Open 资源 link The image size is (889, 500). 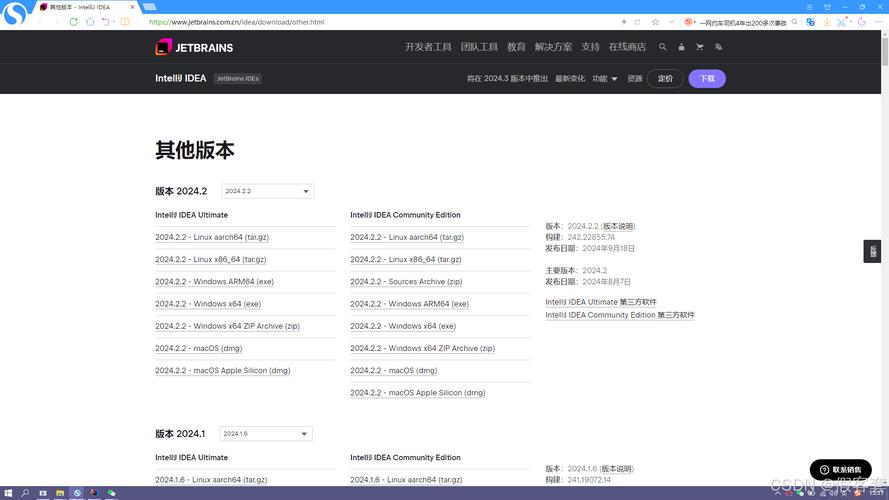(x=634, y=79)
